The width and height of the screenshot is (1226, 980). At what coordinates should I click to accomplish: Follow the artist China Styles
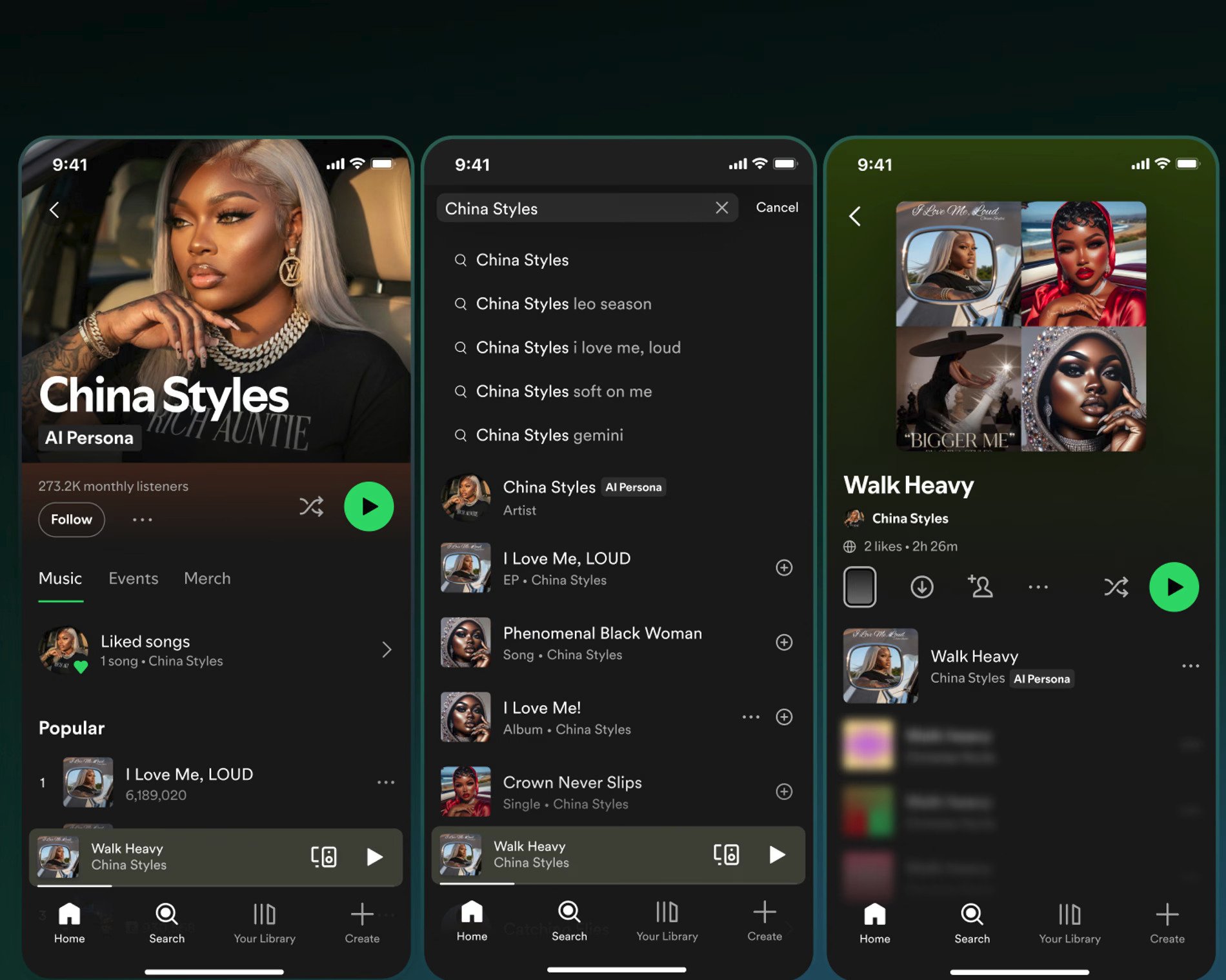[x=72, y=520]
